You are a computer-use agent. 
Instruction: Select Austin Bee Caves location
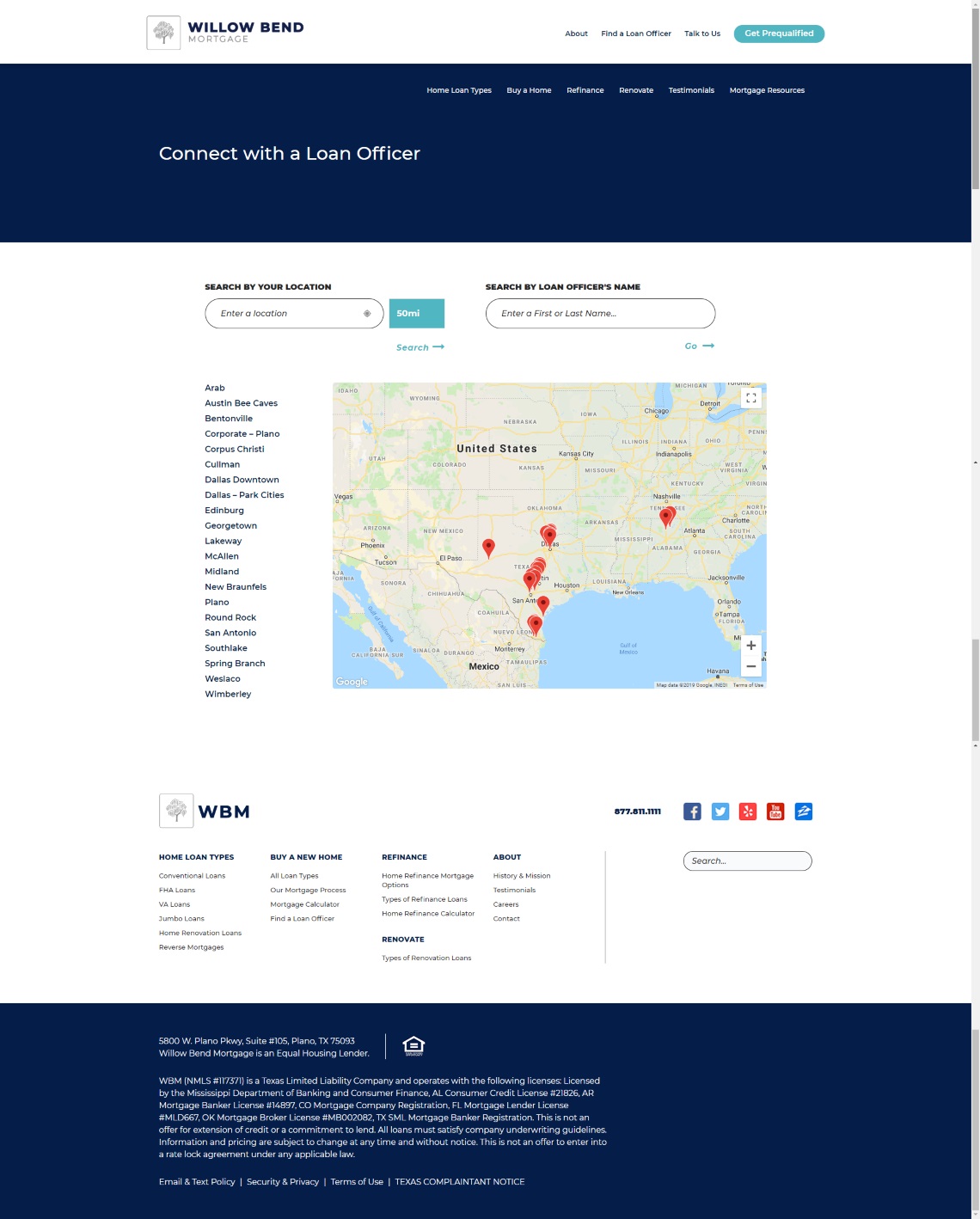click(241, 403)
